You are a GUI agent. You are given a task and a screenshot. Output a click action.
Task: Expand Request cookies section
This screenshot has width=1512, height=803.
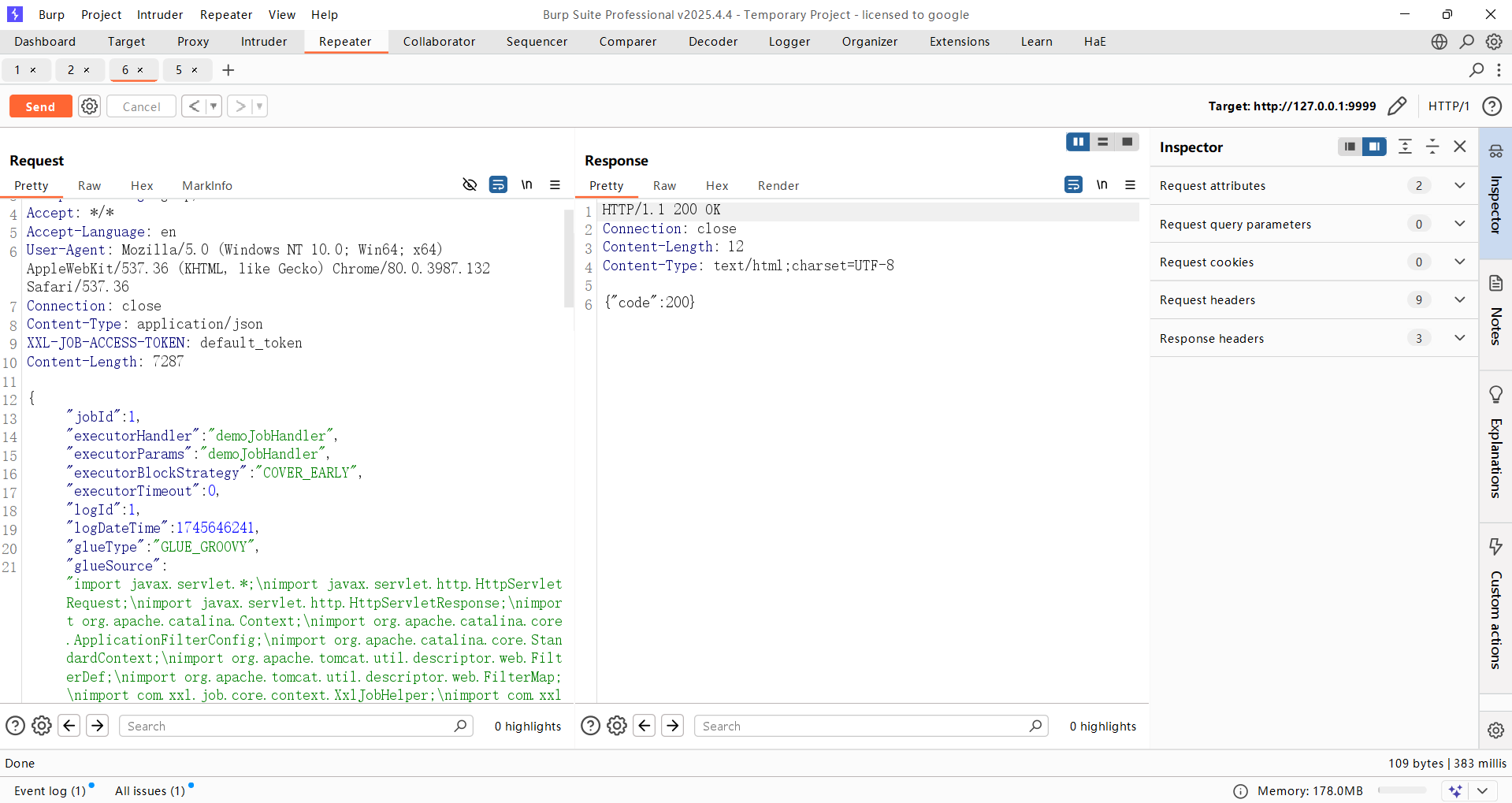coord(1313,262)
